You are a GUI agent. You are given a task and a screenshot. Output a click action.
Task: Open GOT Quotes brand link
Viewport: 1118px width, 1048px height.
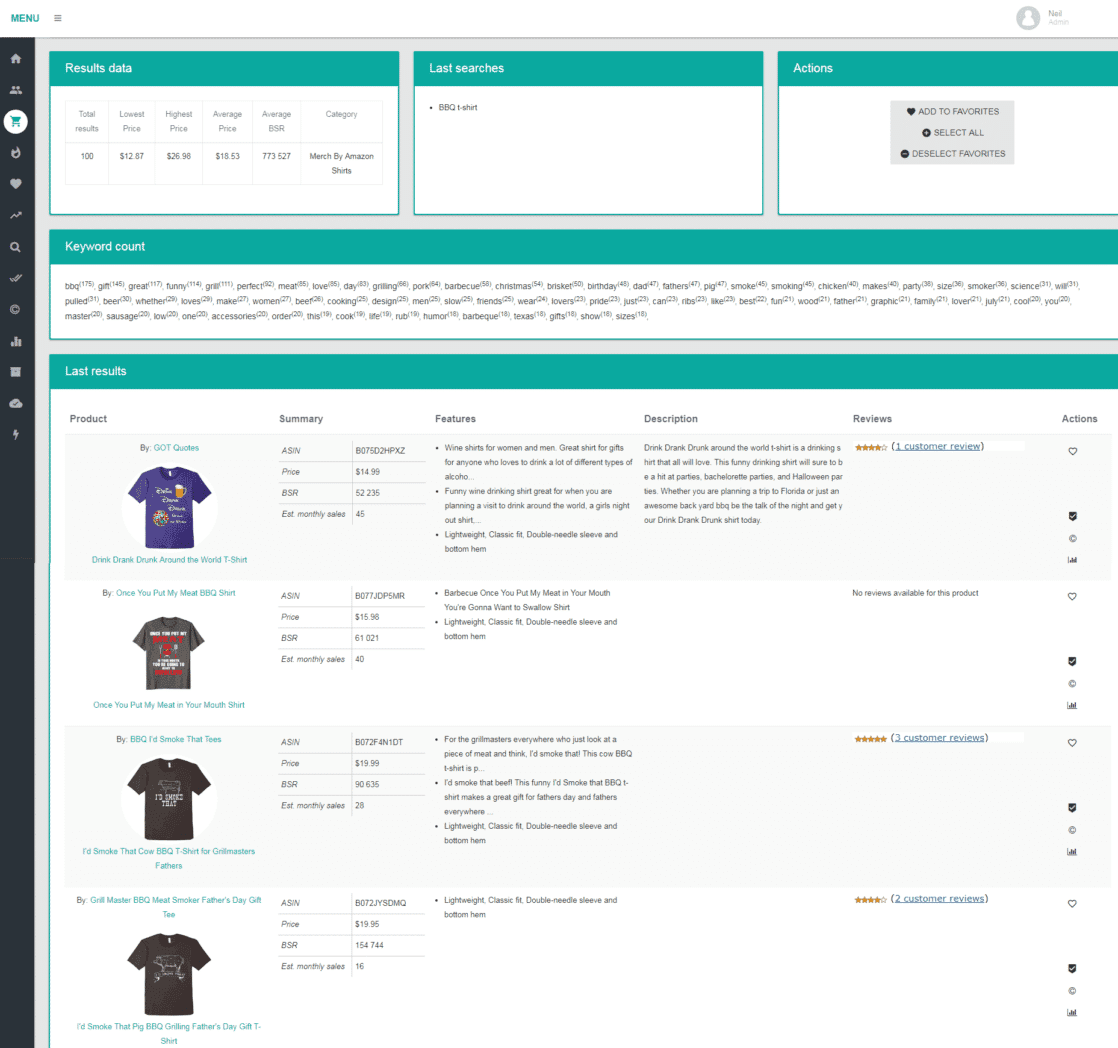tap(176, 448)
